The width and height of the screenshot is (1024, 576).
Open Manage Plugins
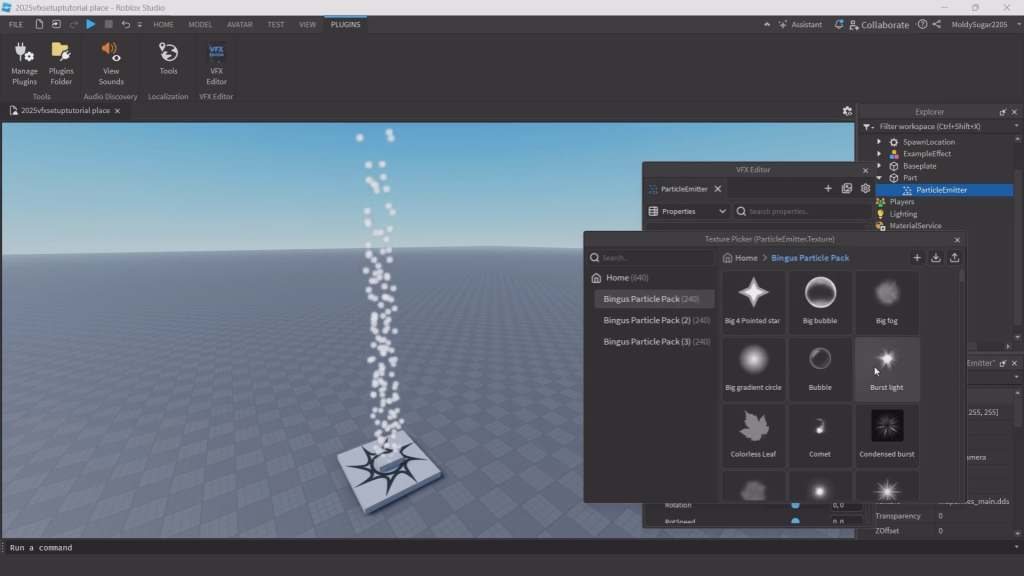coord(24,64)
